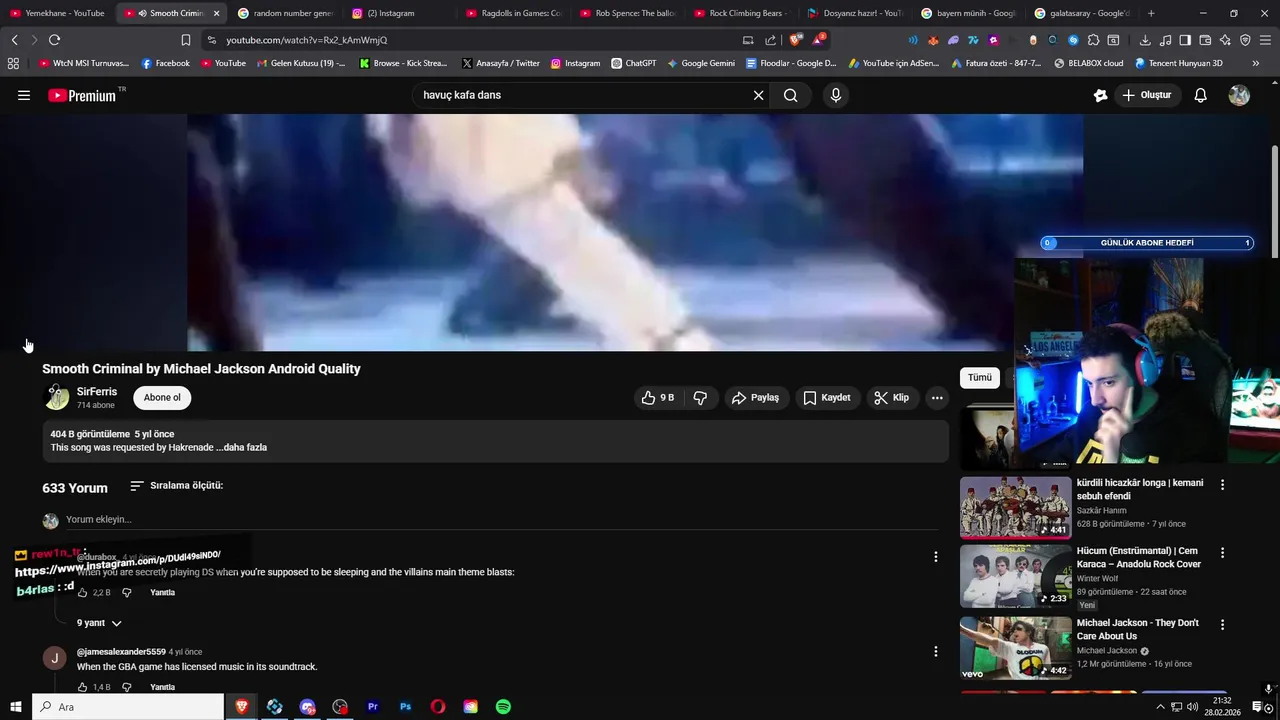This screenshot has width=1280, height=720.
Task: Open Brave Shields lion icon
Action: tap(795, 40)
